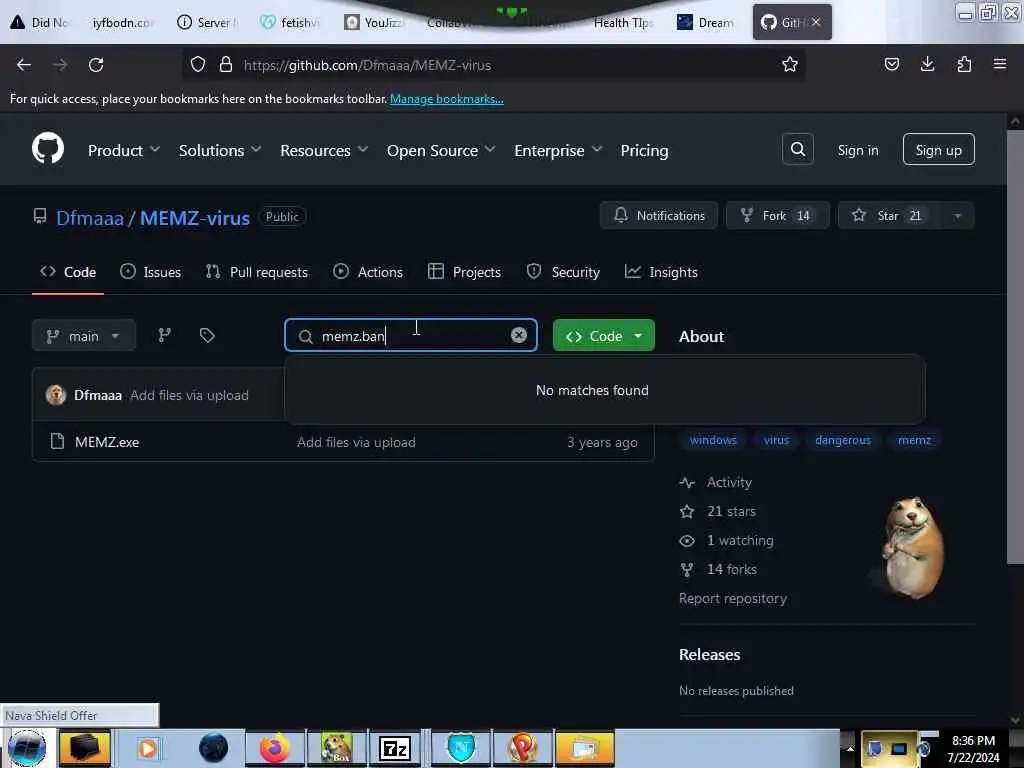Open the Save to Pocket icon
The height and width of the screenshot is (768, 1024).
(891, 65)
